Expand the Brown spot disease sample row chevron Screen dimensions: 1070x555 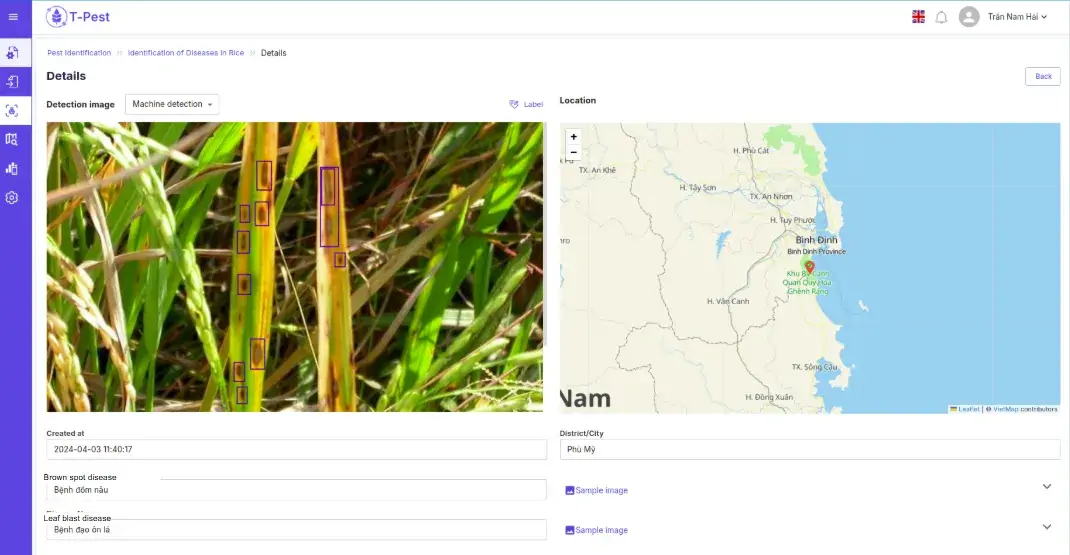pyautogui.click(x=1047, y=487)
